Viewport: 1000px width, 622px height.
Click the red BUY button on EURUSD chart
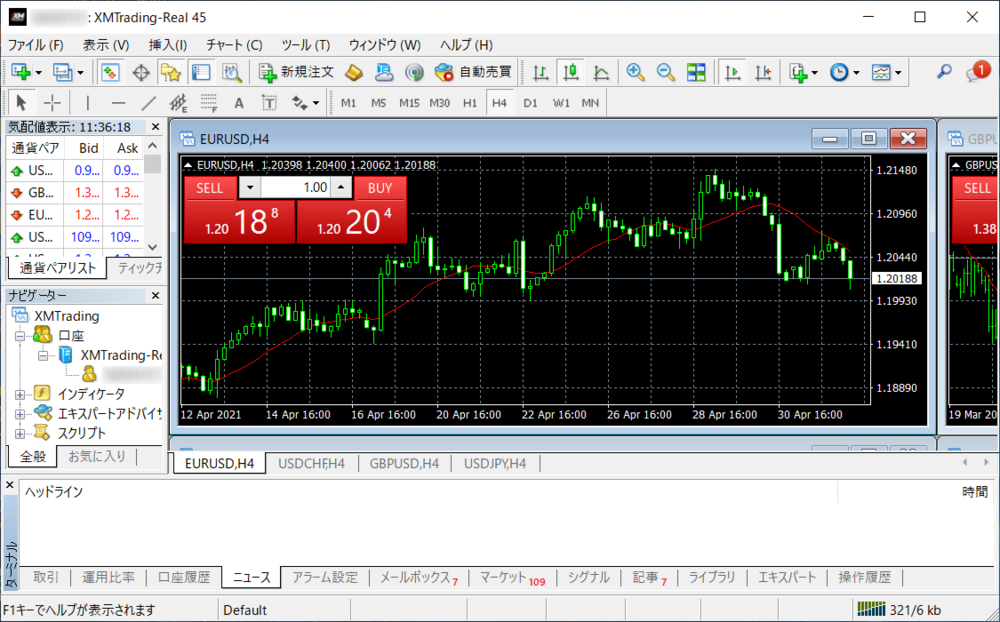380,188
